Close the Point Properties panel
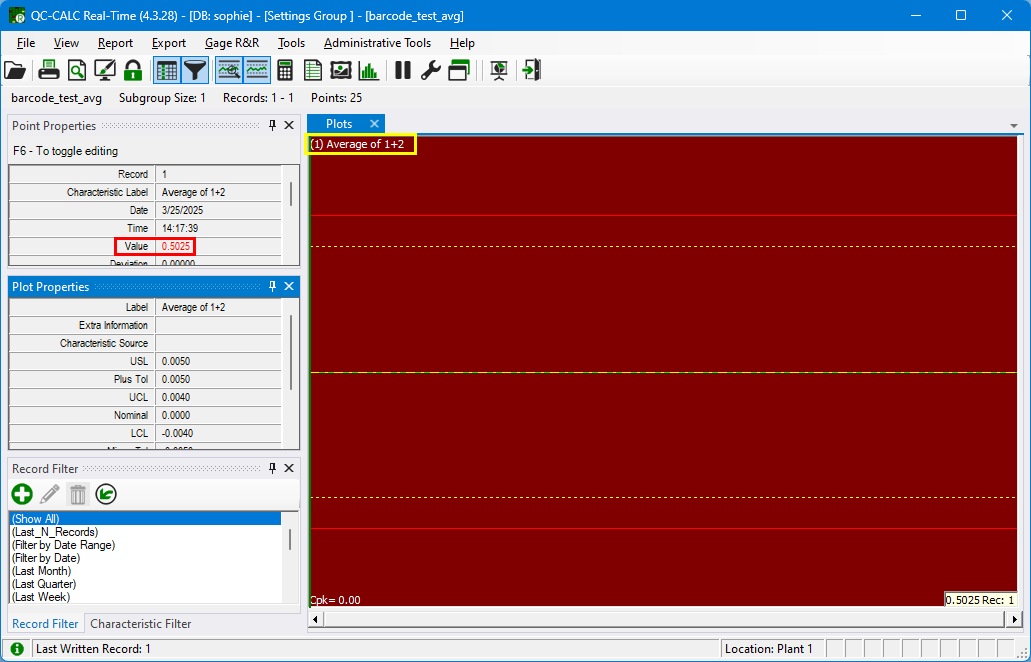 point(289,126)
